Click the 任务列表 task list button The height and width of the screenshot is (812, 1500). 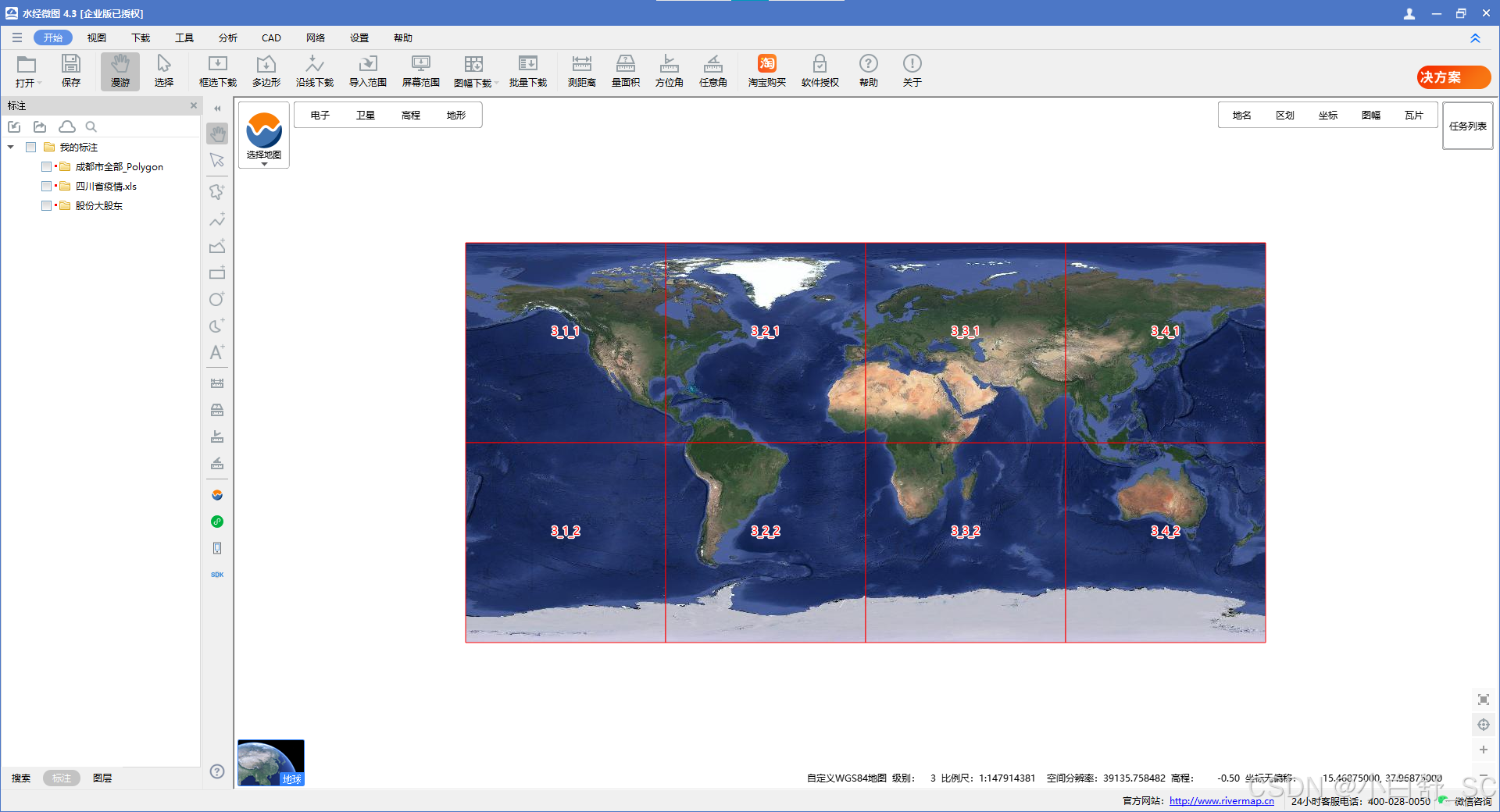[x=1467, y=126]
